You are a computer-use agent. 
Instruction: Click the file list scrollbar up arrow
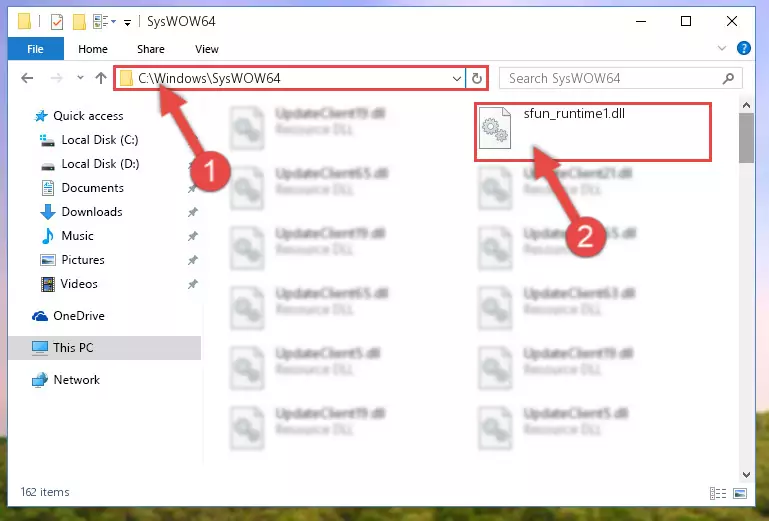(746, 105)
